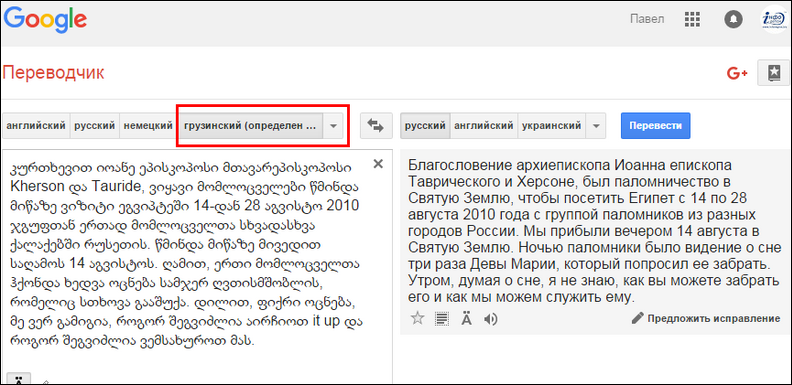The height and width of the screenshot is (385, 792).
Task: Select English as target language
Action: (x=483, y=125)
